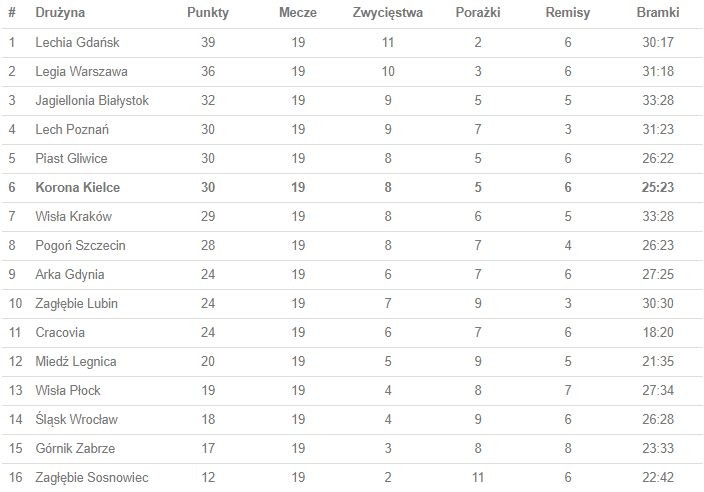The width and height of the screenshot is (704, 492).
Task: Open the Zagłębie Lubin team entry
Action: click(78, 304)
